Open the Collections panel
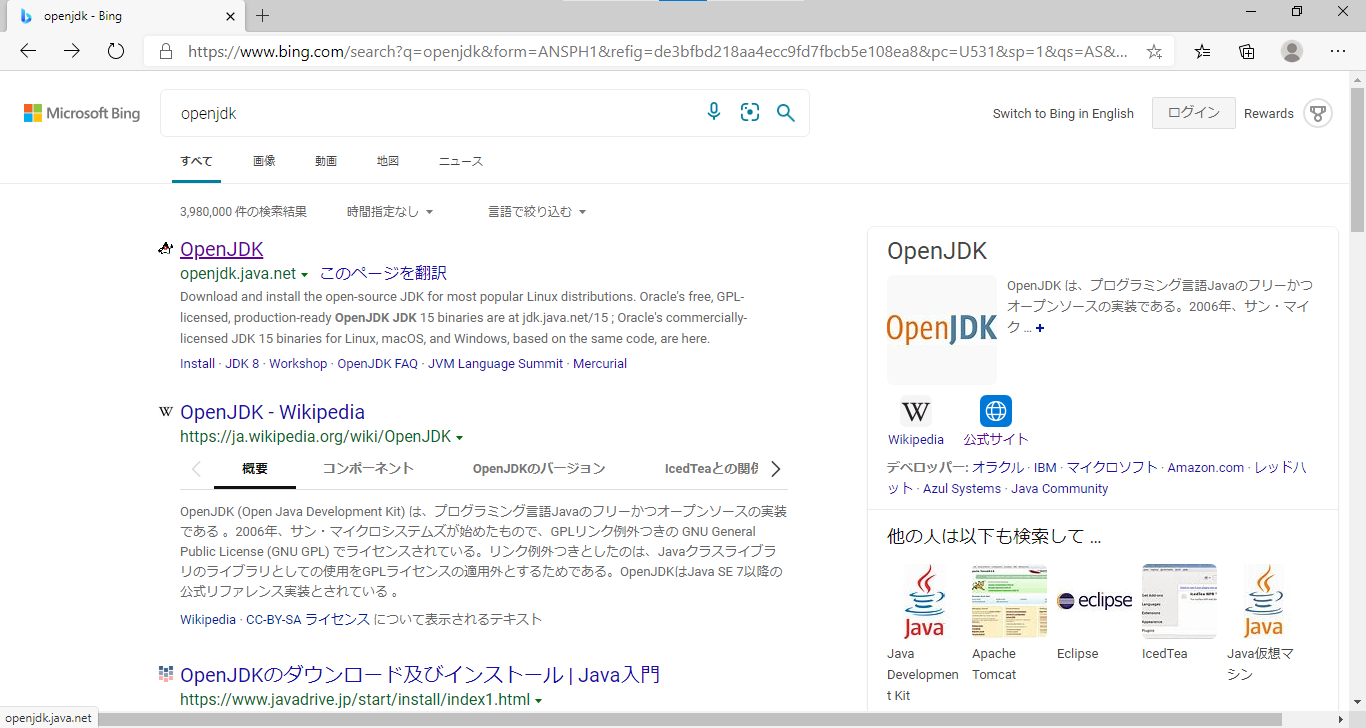 [1247, 51]
